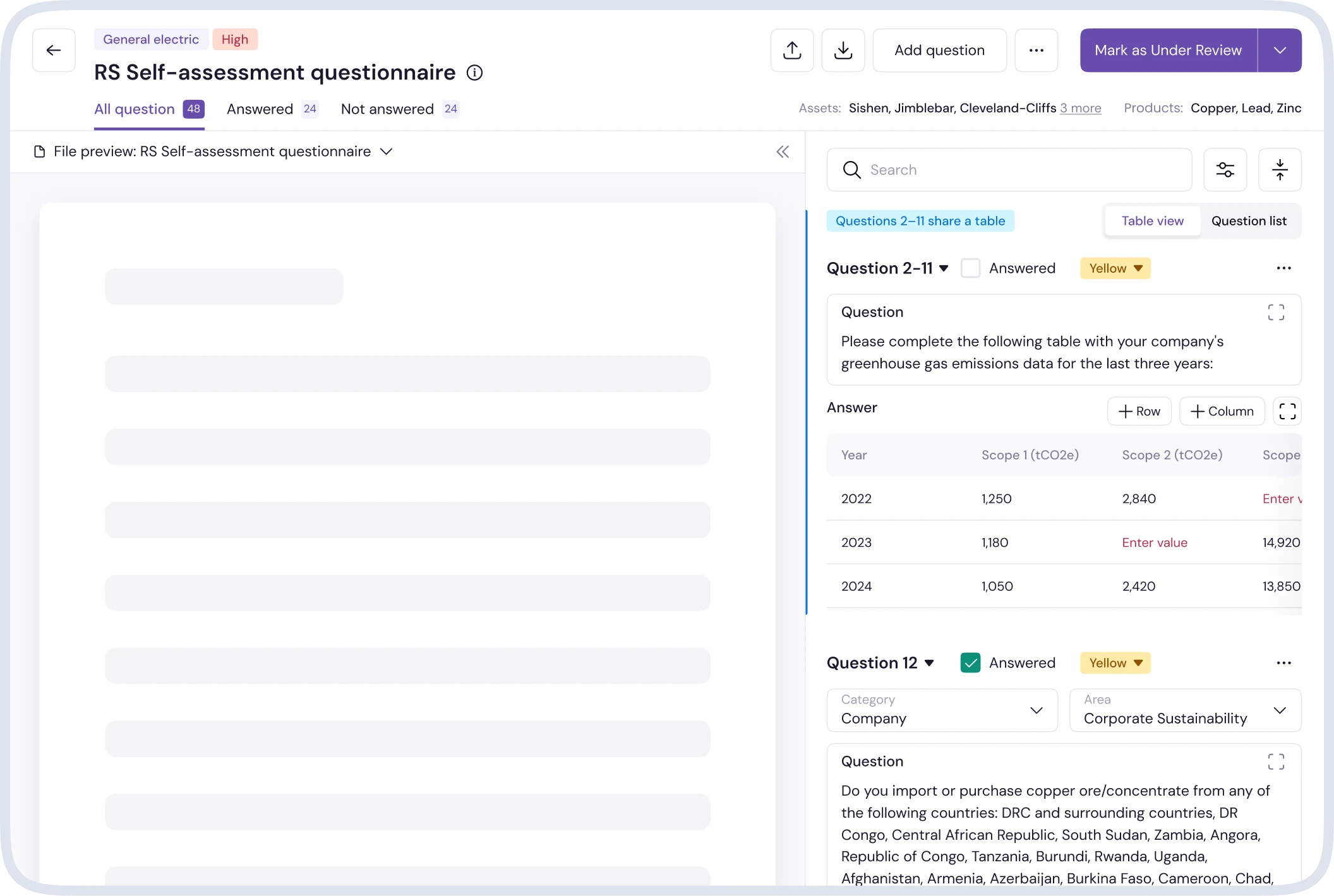Click Questions 2–11 share a table badge
Screen dimensions: 1334x896
[x=920, y=221]
